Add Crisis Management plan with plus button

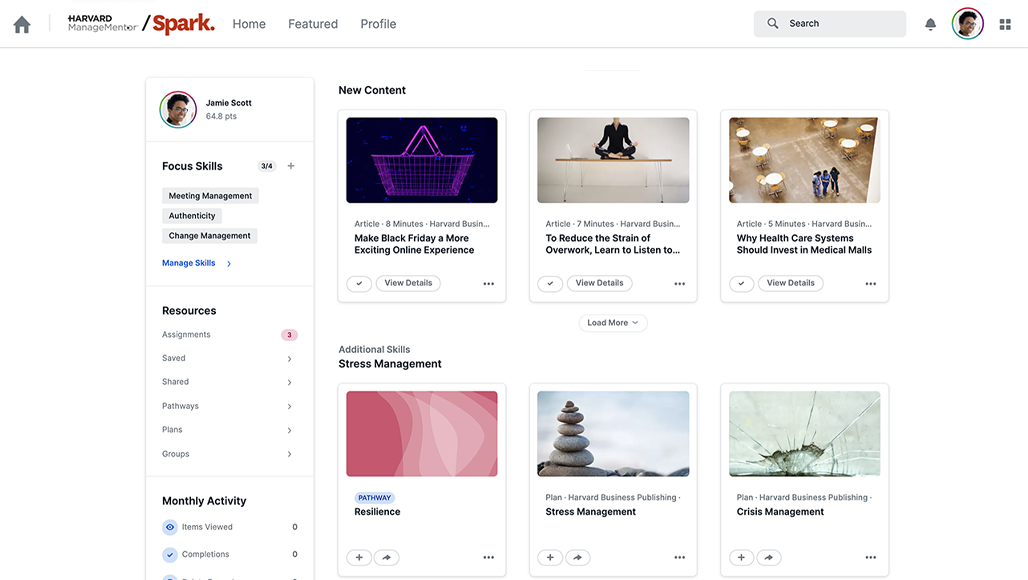point(741,558)
